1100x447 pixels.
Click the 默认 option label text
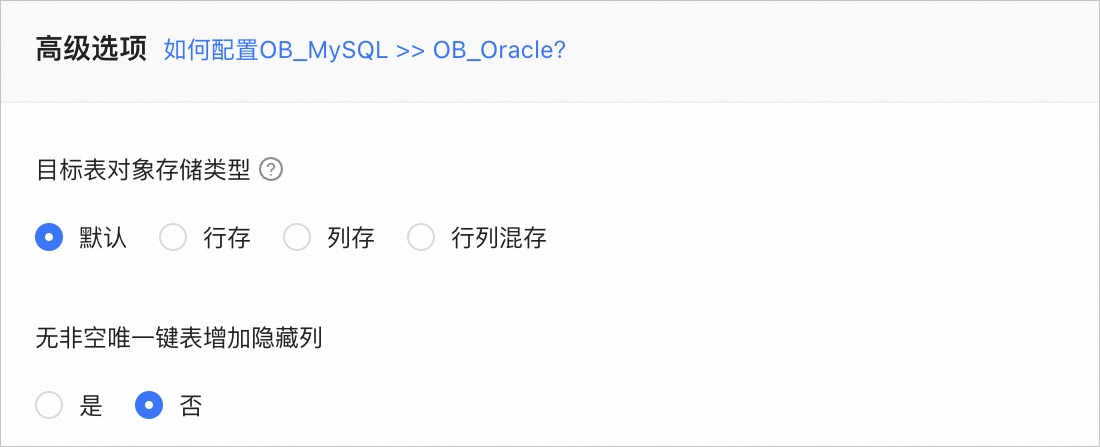(103, 238)
